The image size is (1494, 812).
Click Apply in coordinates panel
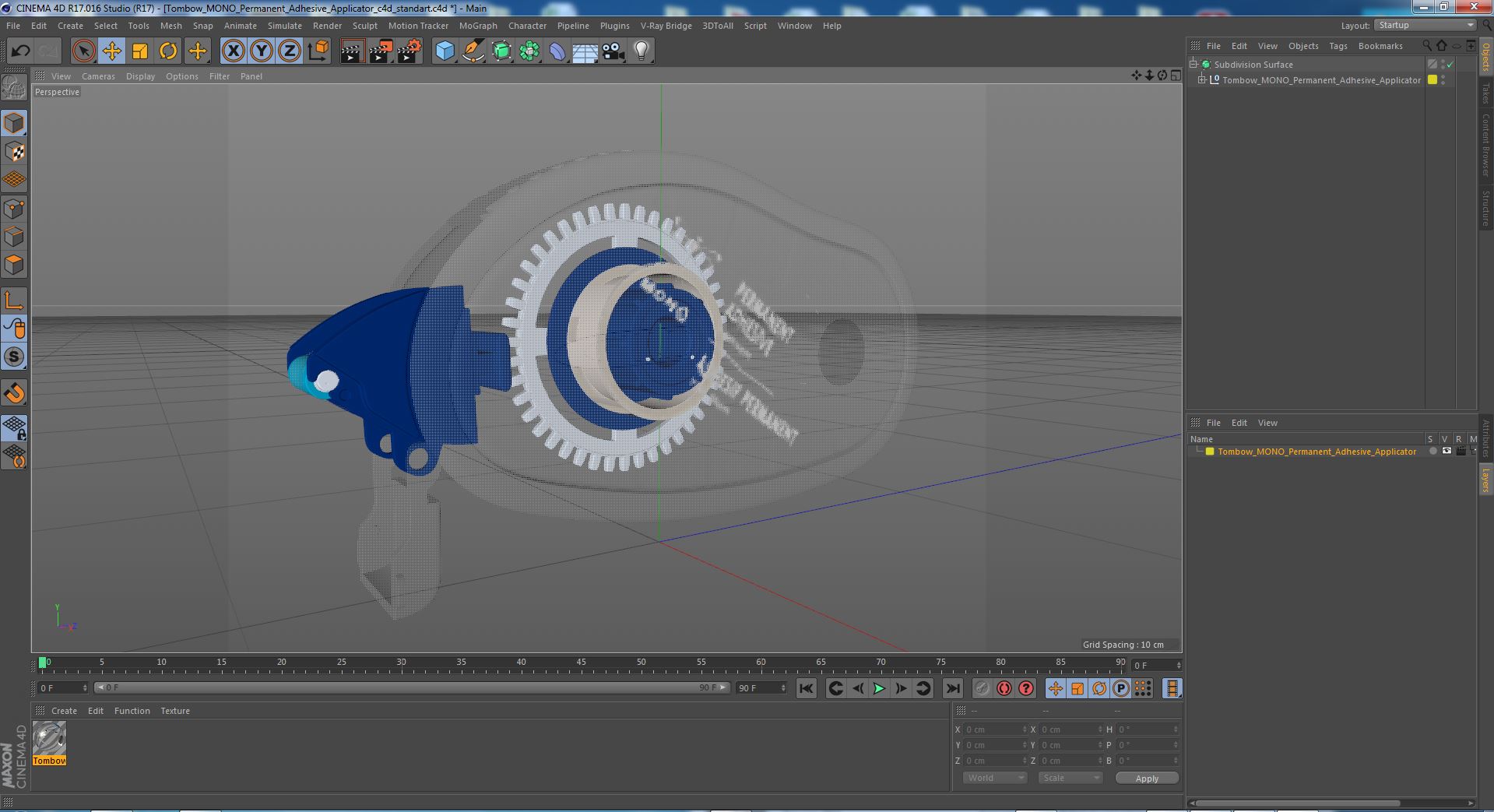pos(1147,779)
